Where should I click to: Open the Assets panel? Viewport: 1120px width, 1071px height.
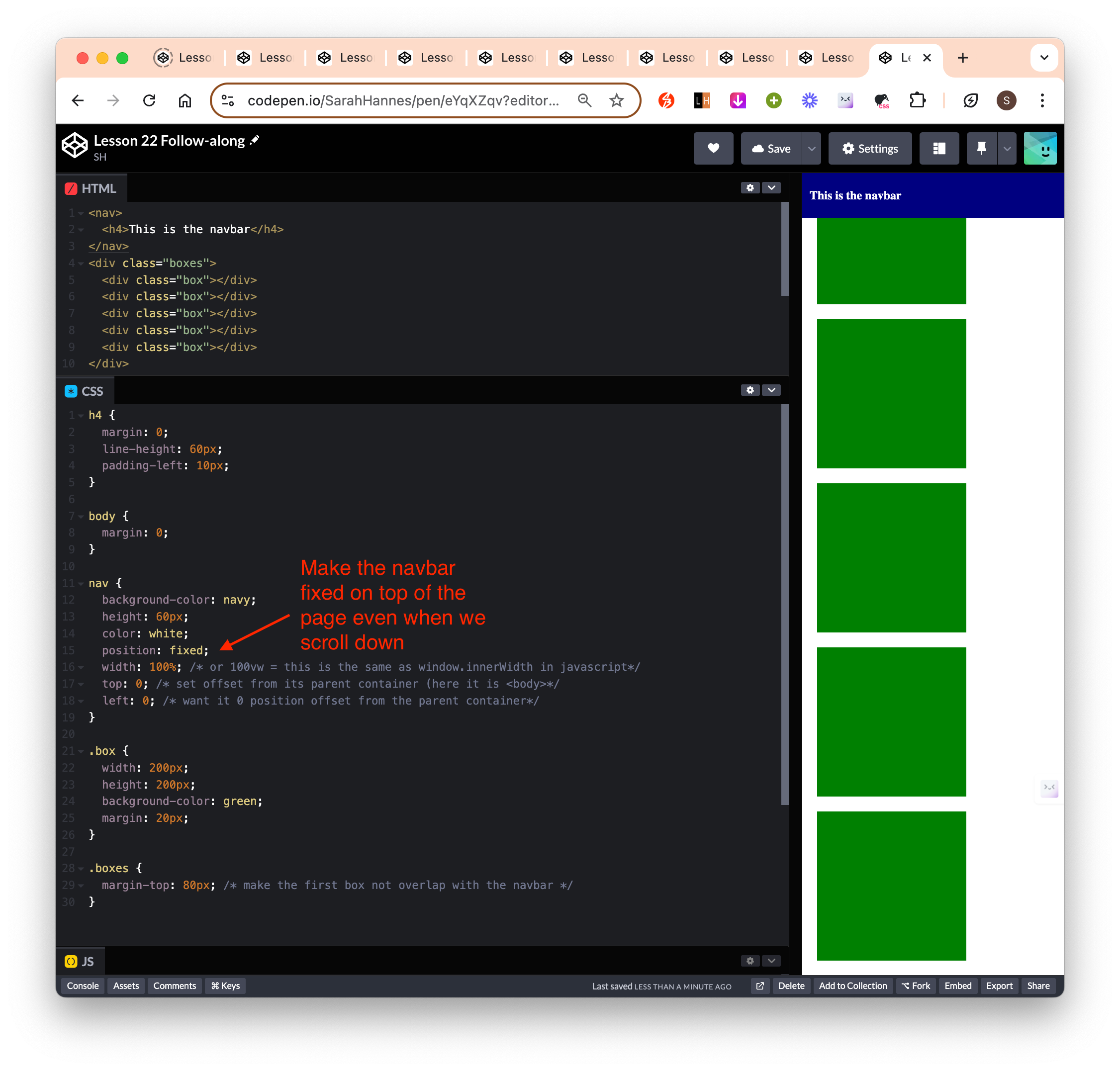coord(126,986)
